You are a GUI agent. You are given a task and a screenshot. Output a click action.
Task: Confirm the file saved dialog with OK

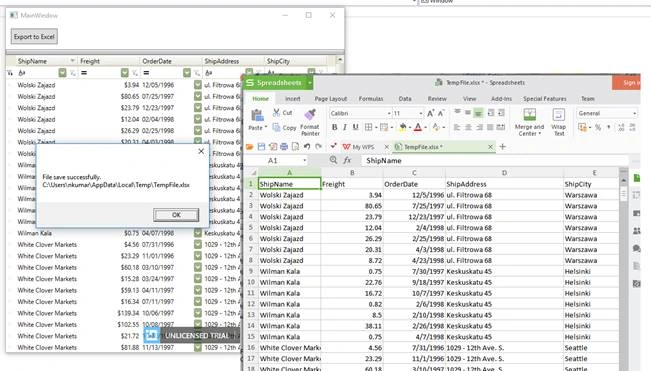176,215
